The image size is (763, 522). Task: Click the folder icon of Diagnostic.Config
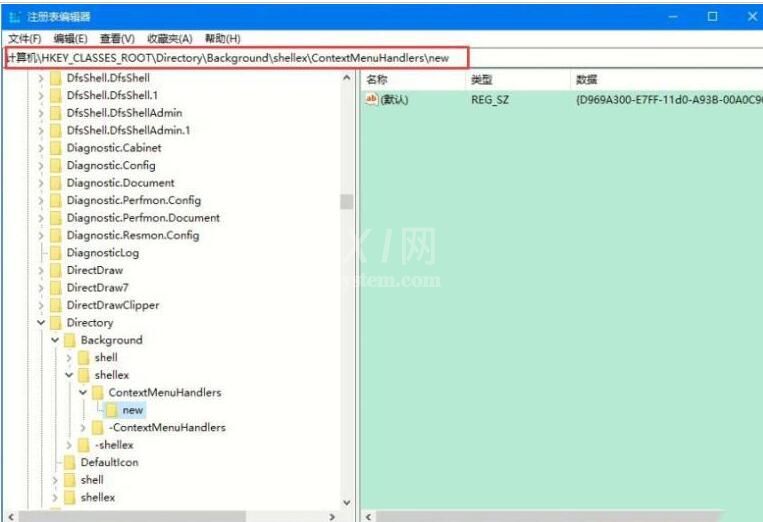pyautogui.click(x=56, y=165)
